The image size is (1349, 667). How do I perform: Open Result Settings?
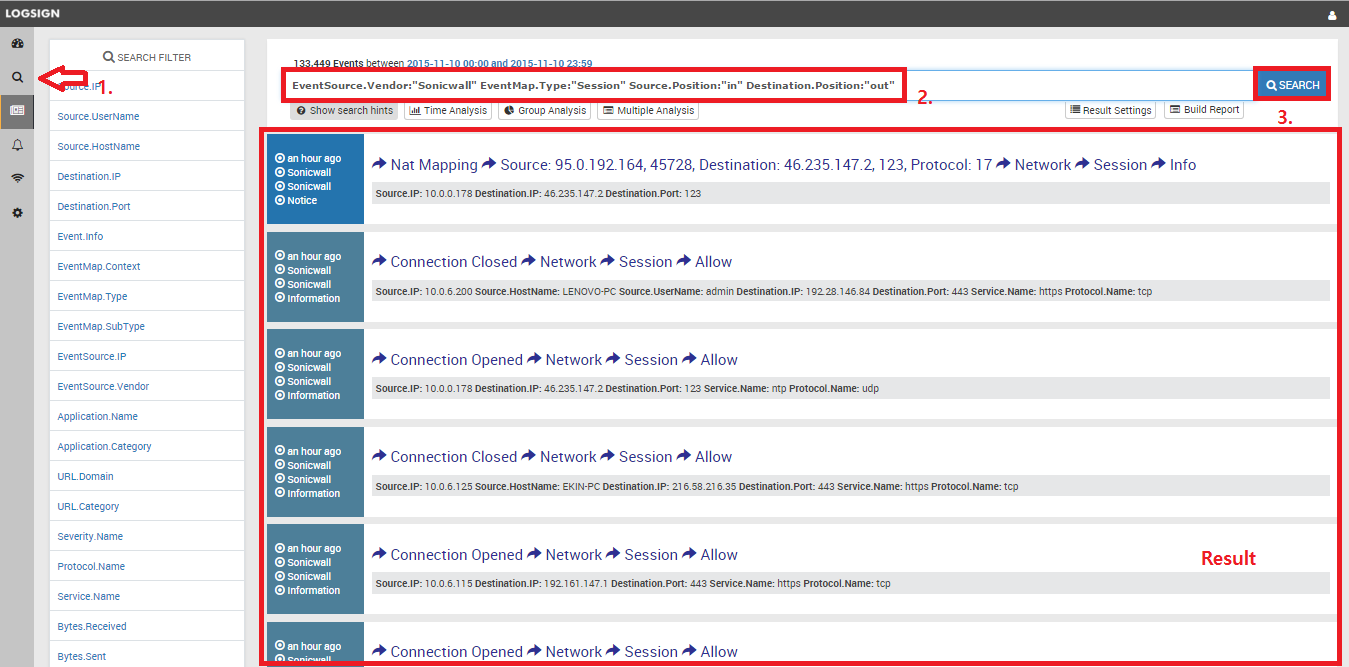[1111, 110]
